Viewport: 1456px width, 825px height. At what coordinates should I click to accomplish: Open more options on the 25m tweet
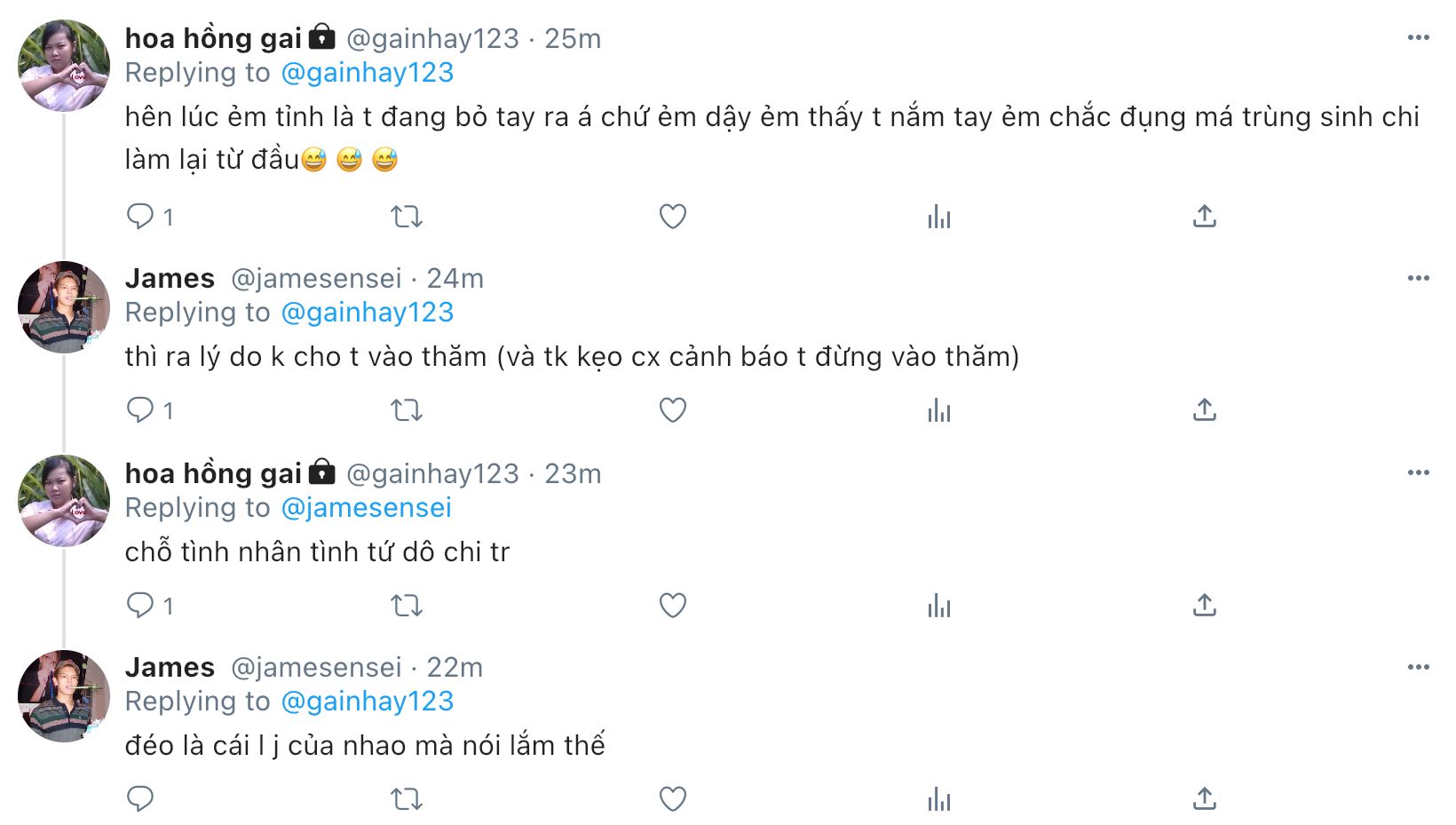1418,37
